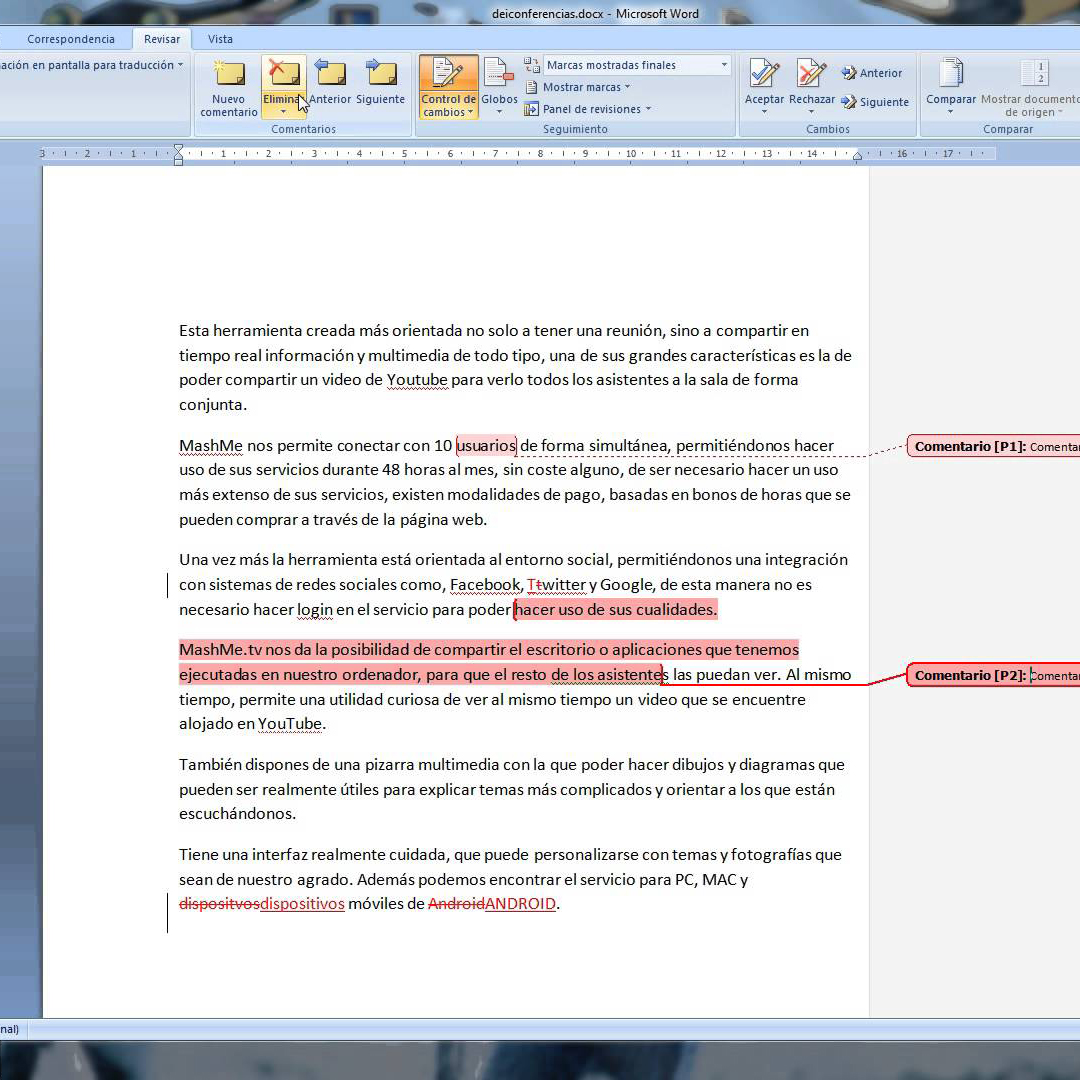Jump to Anterior change in Cambios group

(x=871, y=73)
